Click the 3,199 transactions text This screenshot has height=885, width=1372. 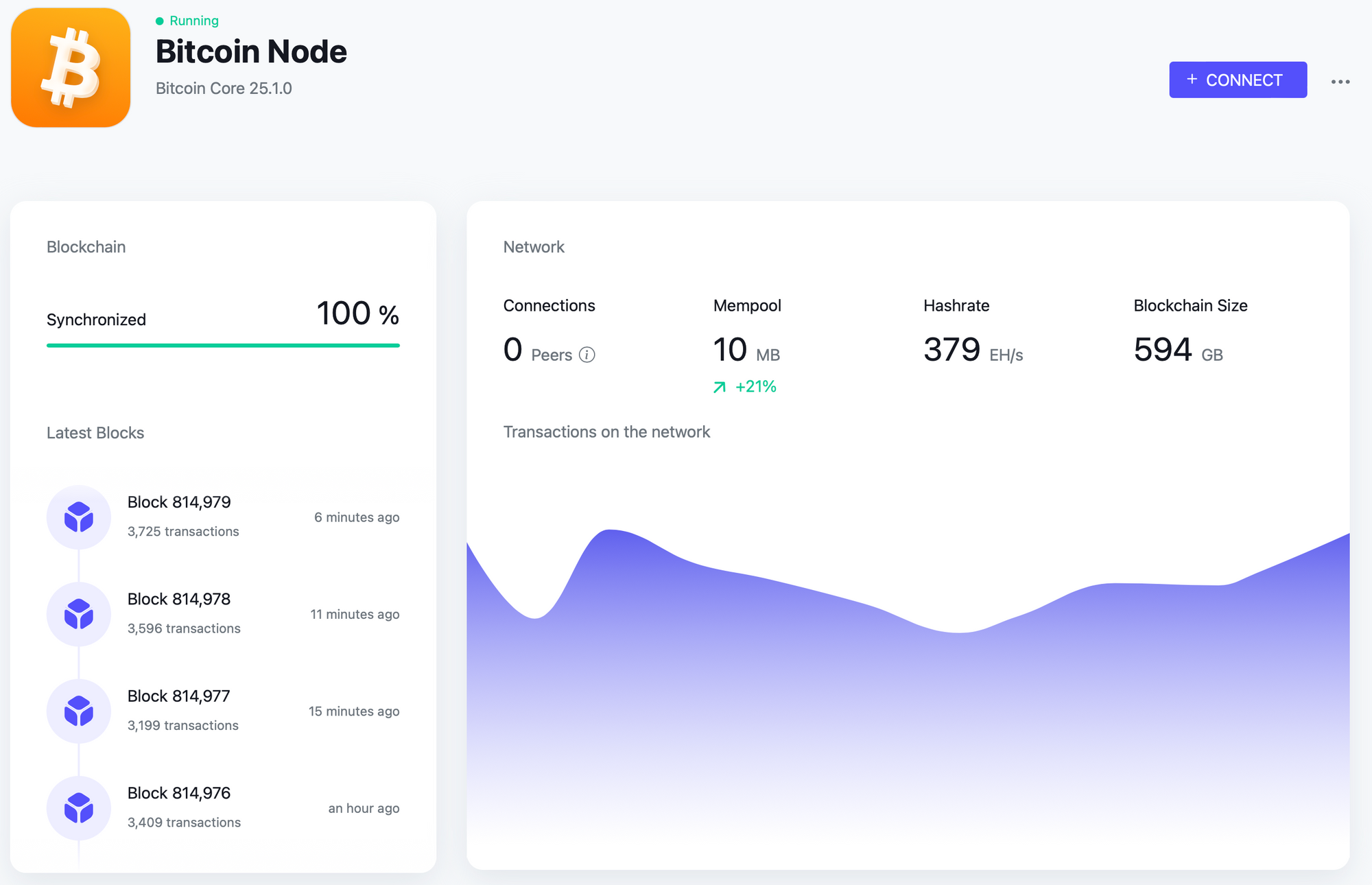tap(183, 726)
